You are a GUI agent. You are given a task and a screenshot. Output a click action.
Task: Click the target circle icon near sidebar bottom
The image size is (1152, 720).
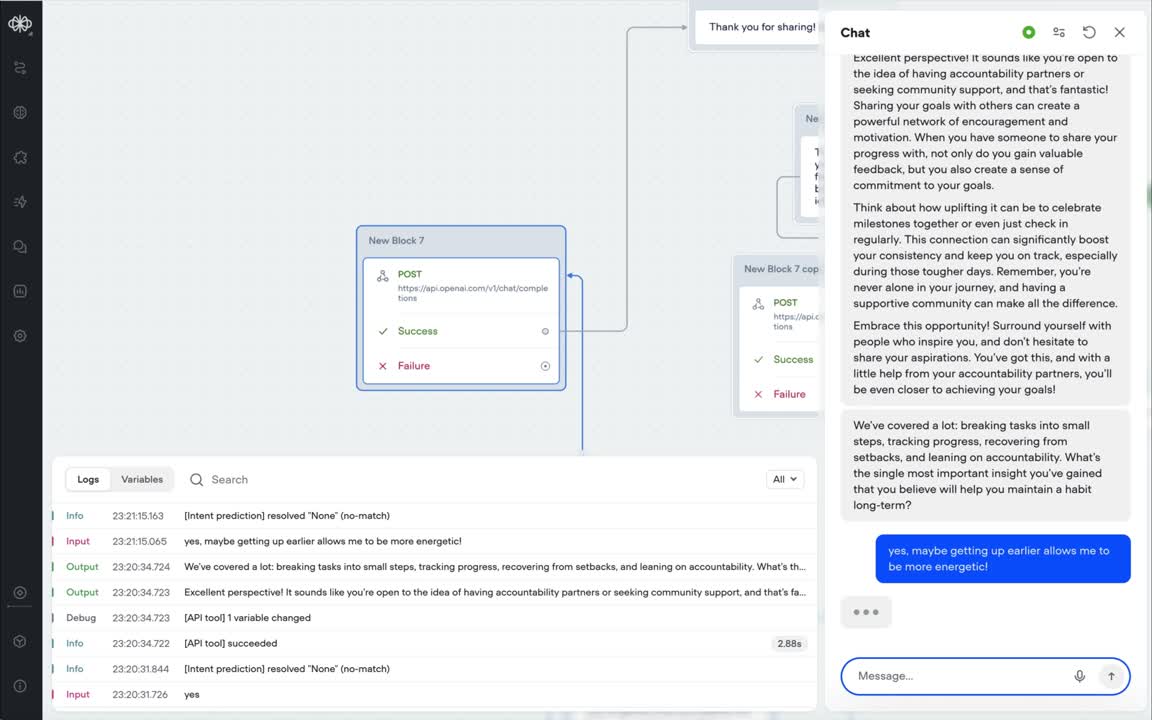[x=20, y=592]
